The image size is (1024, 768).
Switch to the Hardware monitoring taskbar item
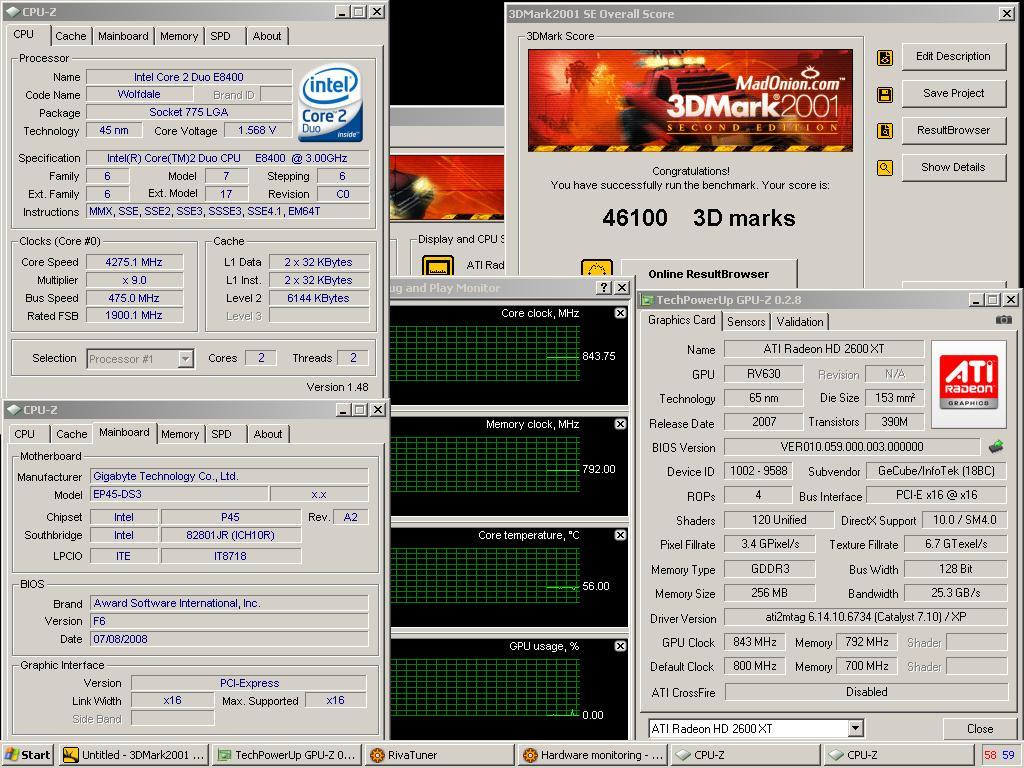pyautogui.click(x=592, y=755)
